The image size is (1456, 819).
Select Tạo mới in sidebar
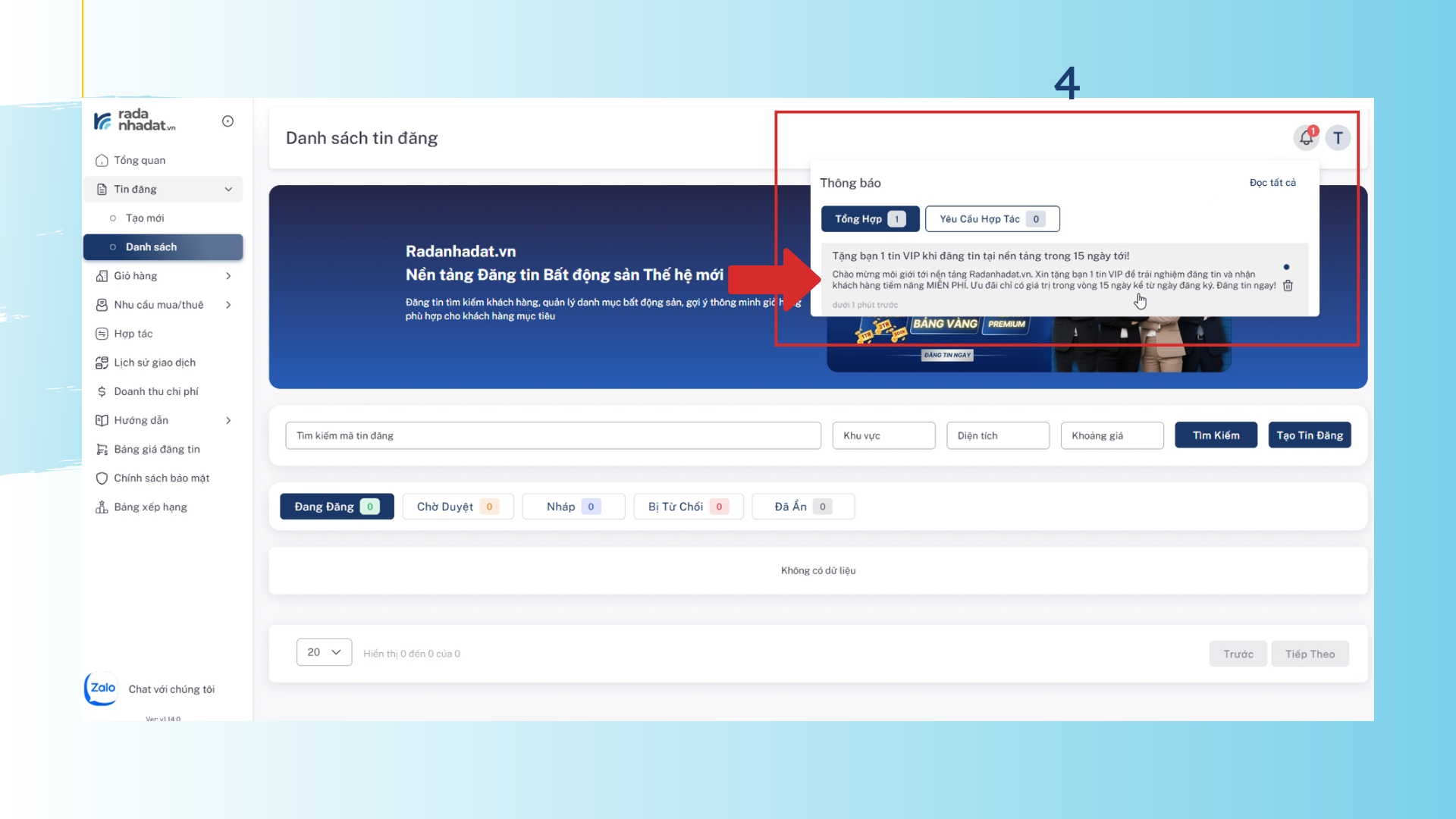tap(163, 218)
